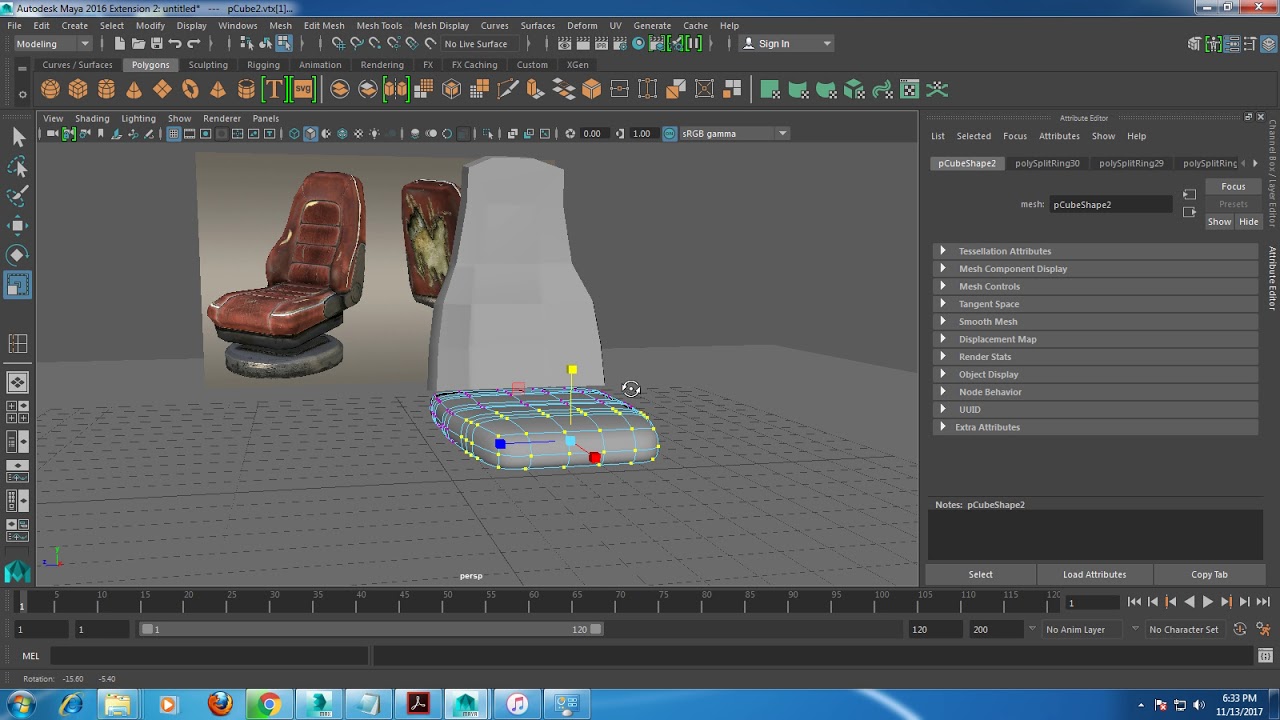Click the Open Scene folder icon

138,43
